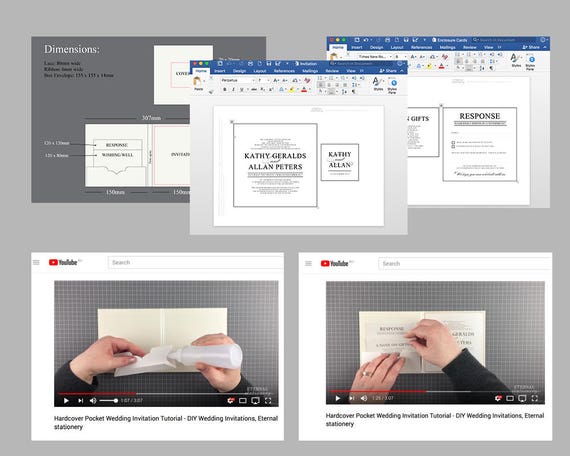Tick the first checkbox on the RESPONSE card
Viewport: 570px width, 456px height.
[453, 142]
